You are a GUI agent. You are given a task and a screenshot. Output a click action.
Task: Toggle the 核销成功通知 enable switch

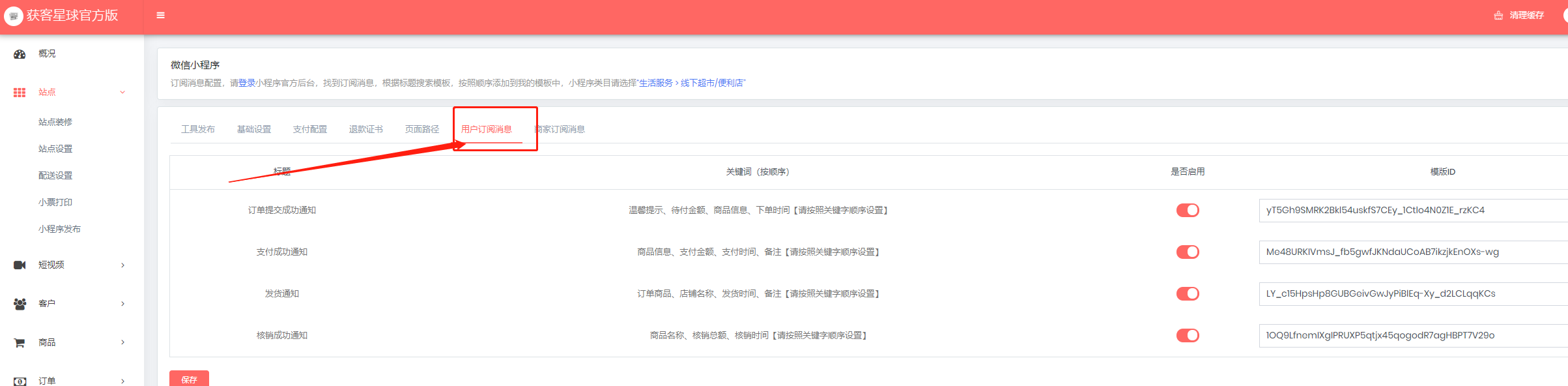[1187, 335]
